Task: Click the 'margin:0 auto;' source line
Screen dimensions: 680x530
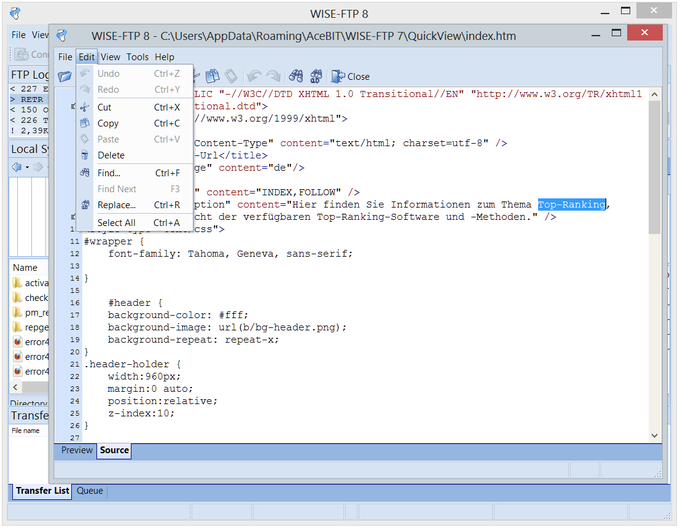Action: click(x=150, y=389)
